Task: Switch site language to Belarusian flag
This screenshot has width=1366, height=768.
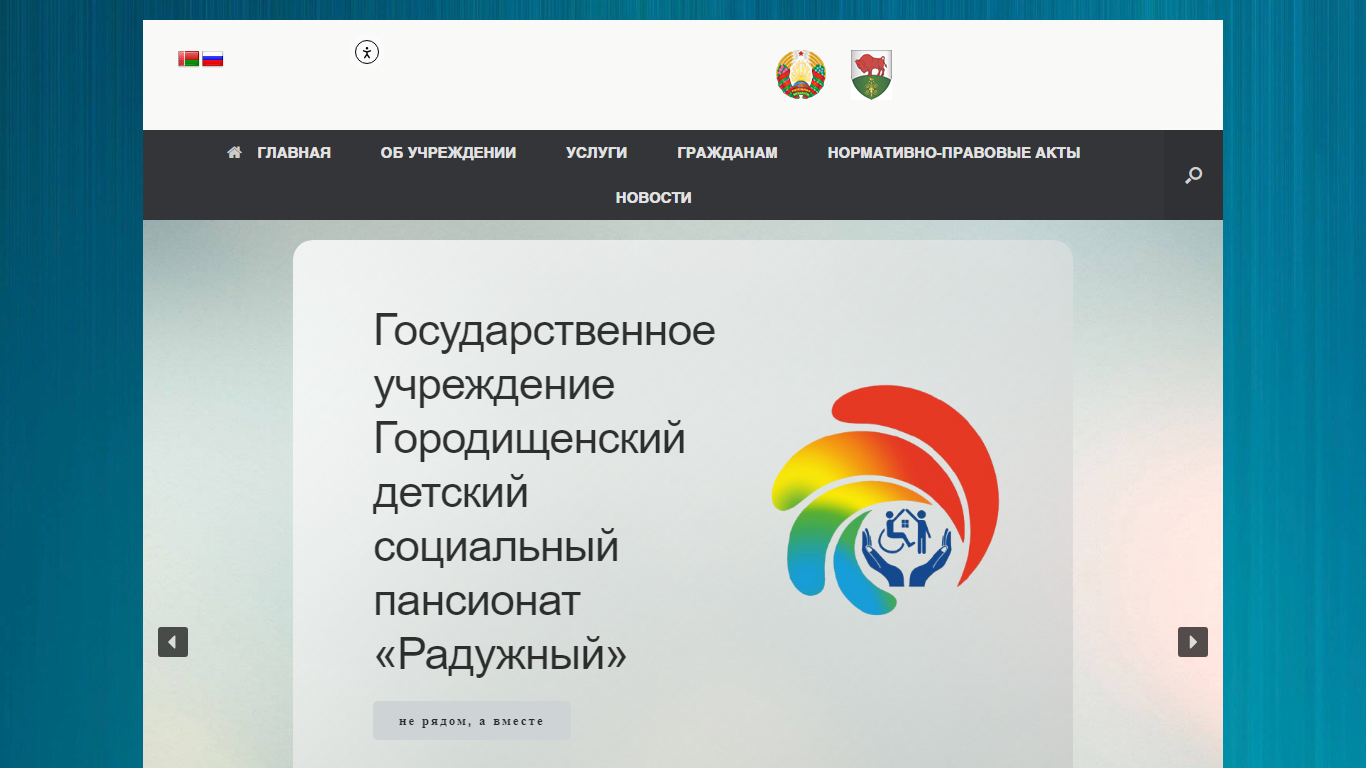Action: pyautogui.click(x=188, y=58)
